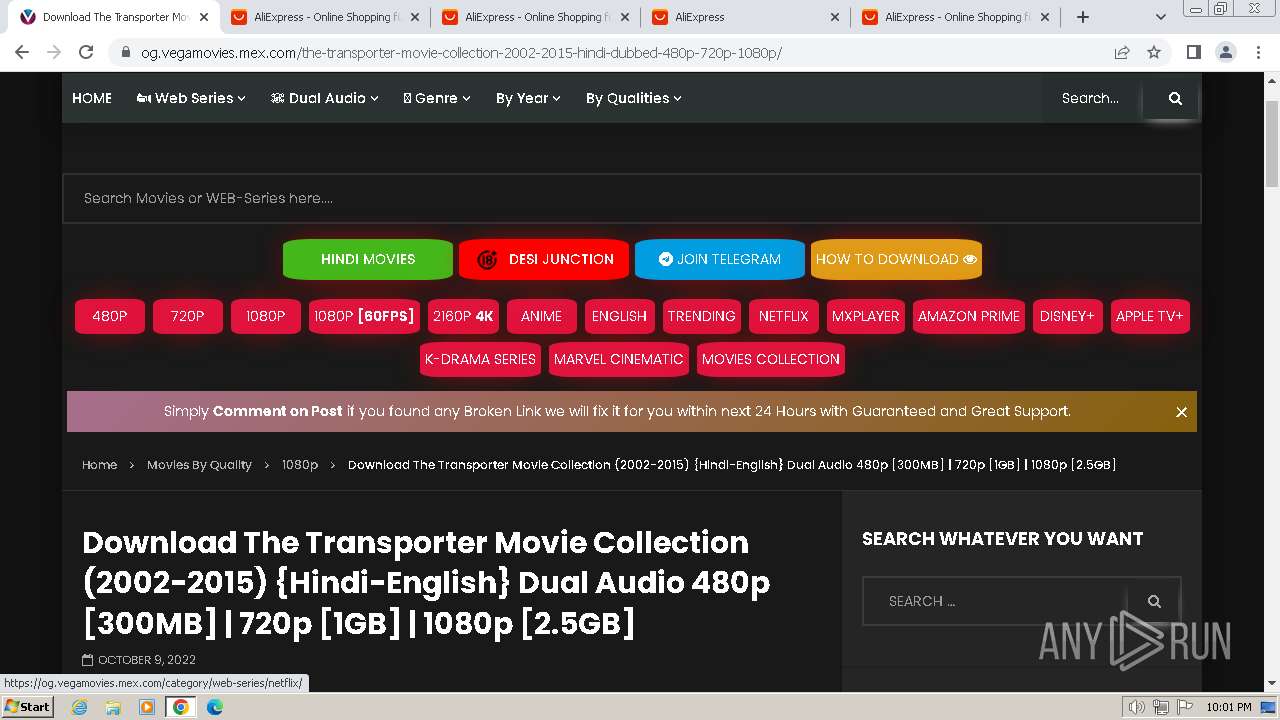Screen dimensions: 1280x720
Task: Expand the By Year menu
Action: [528, 98]
